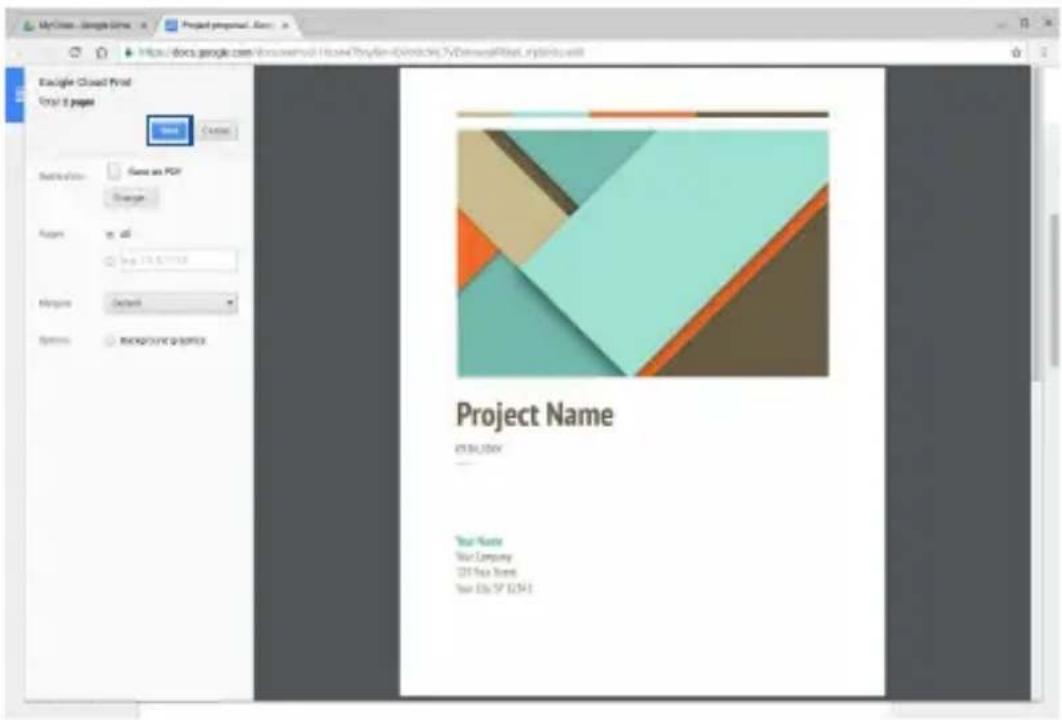Click the Your Name text in preview
Screen dimensions: 1062x720
479,541
